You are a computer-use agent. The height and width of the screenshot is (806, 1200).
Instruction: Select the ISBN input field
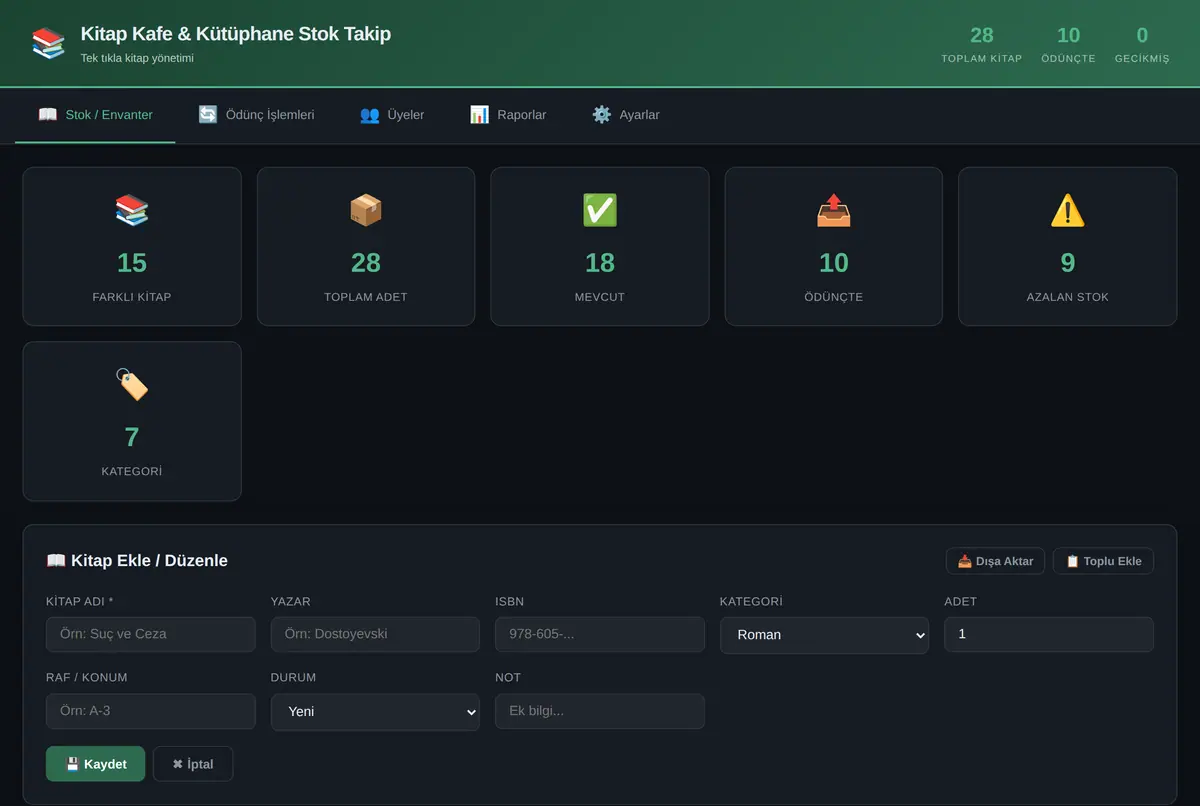point(600,634)
